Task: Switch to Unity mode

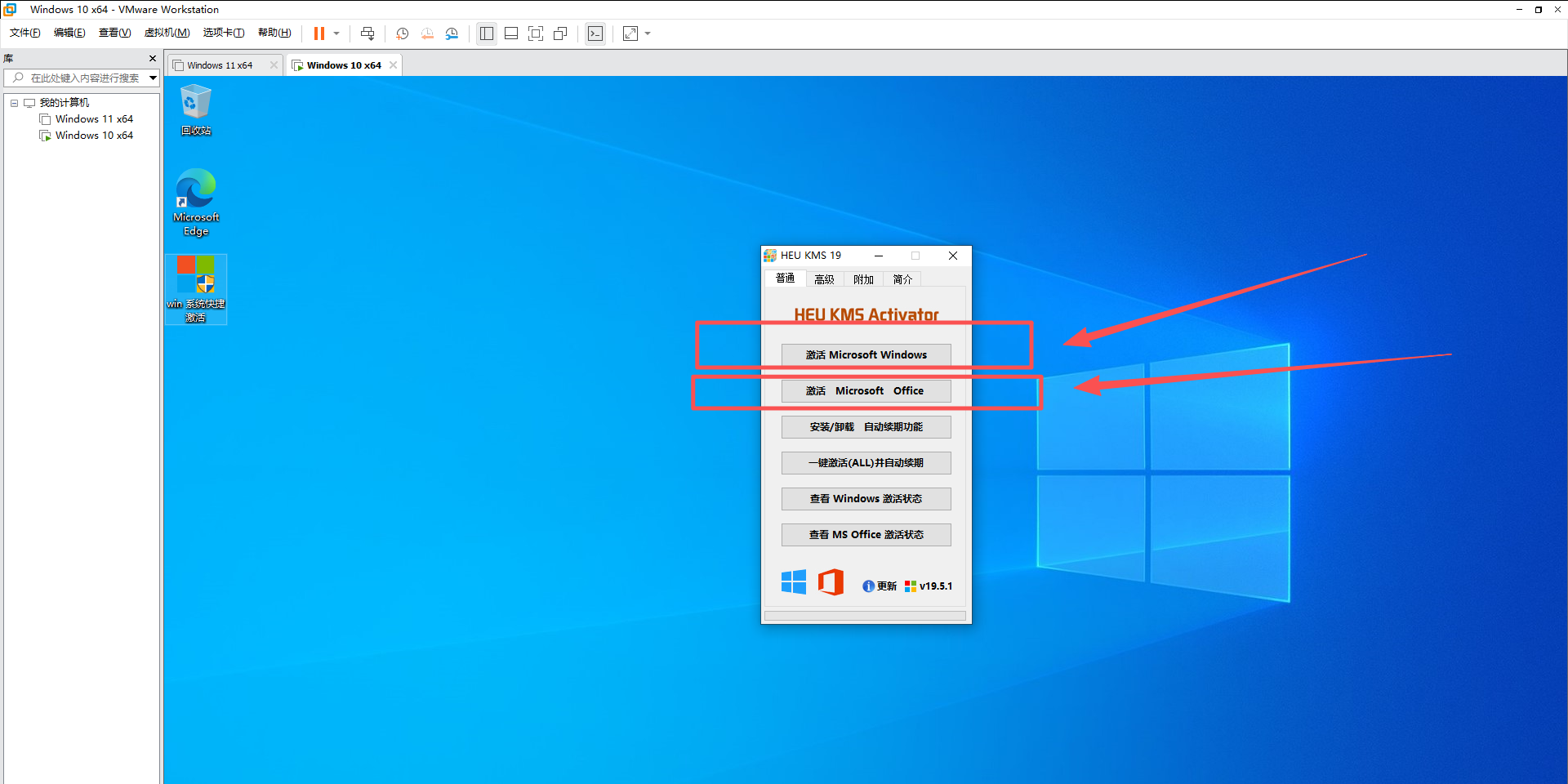Action: [560, 33]
